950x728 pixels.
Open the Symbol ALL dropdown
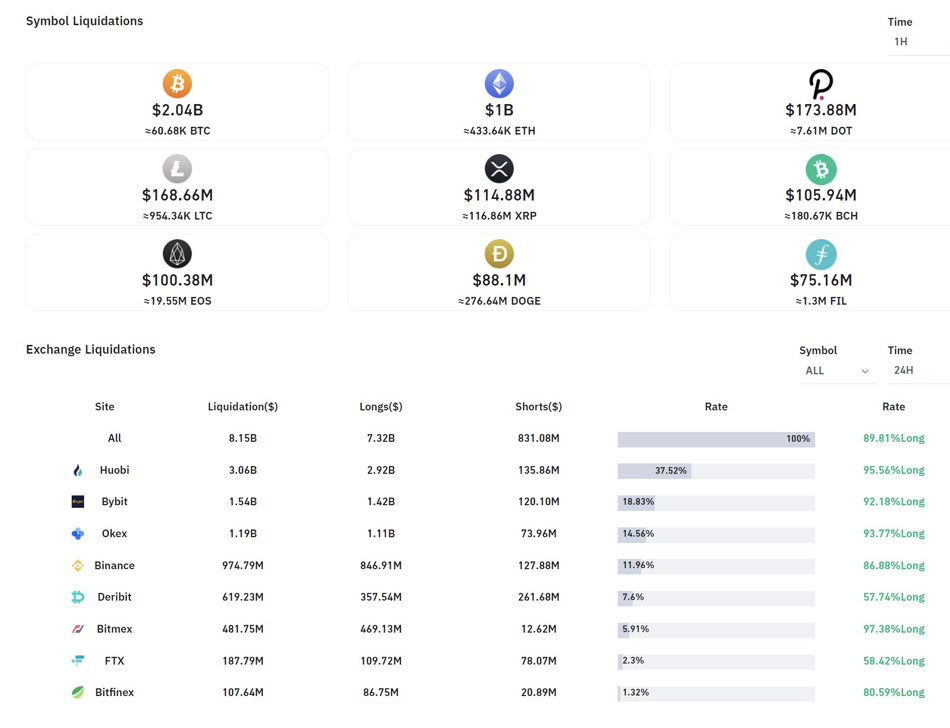click(x=836, y=371)
